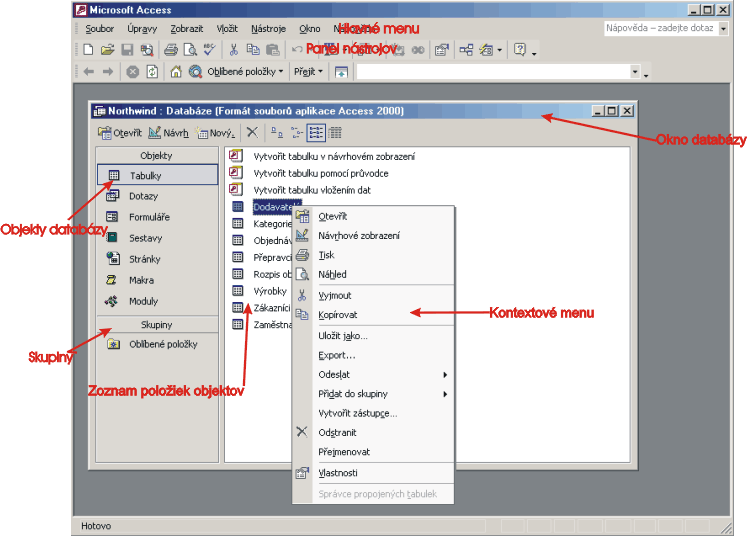Click the Spelling check toolbar icon
Screen dimensions: 747x536
tap(209, 50)
